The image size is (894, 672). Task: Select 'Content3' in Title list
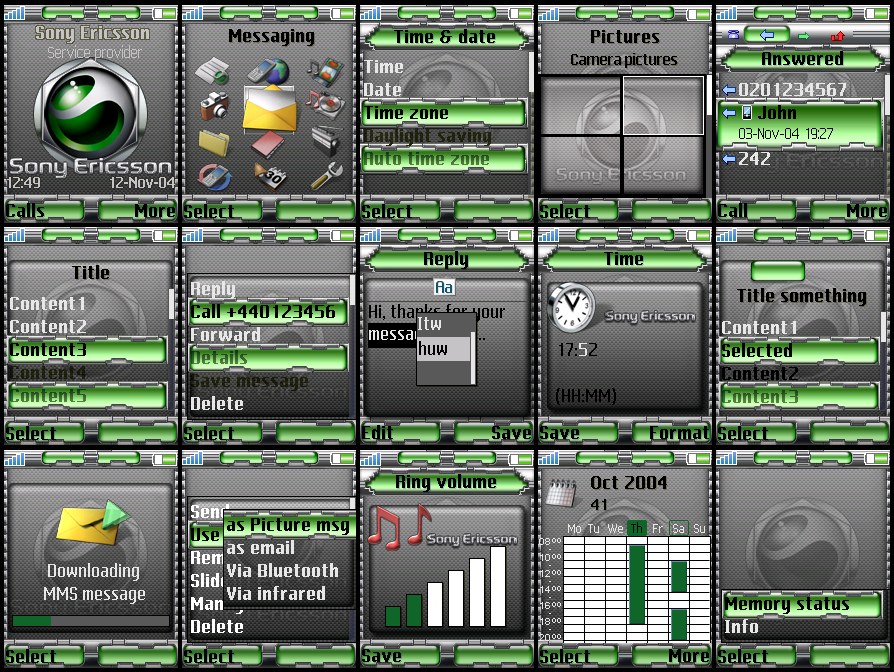click(x=87, y=349)
